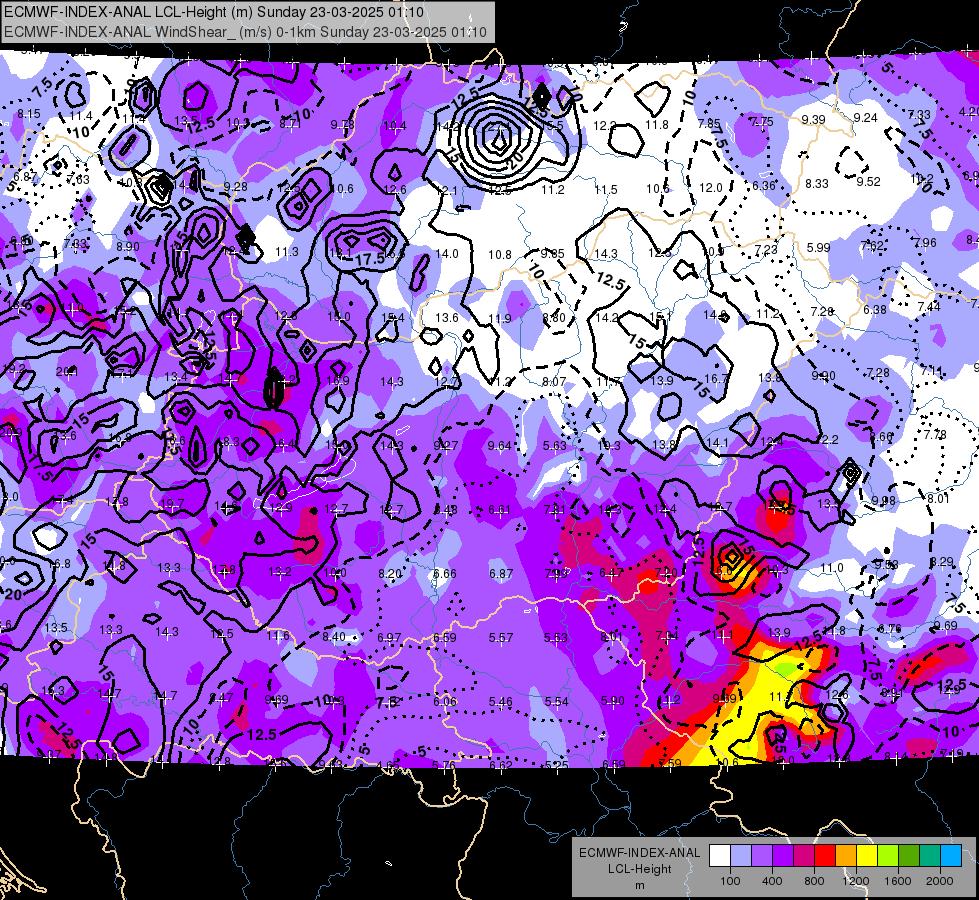Image resolution: width=979 pixels, height=900 pixels.
Task: Click the wind shear value 9.90
Action: click(x=824, y=375)
